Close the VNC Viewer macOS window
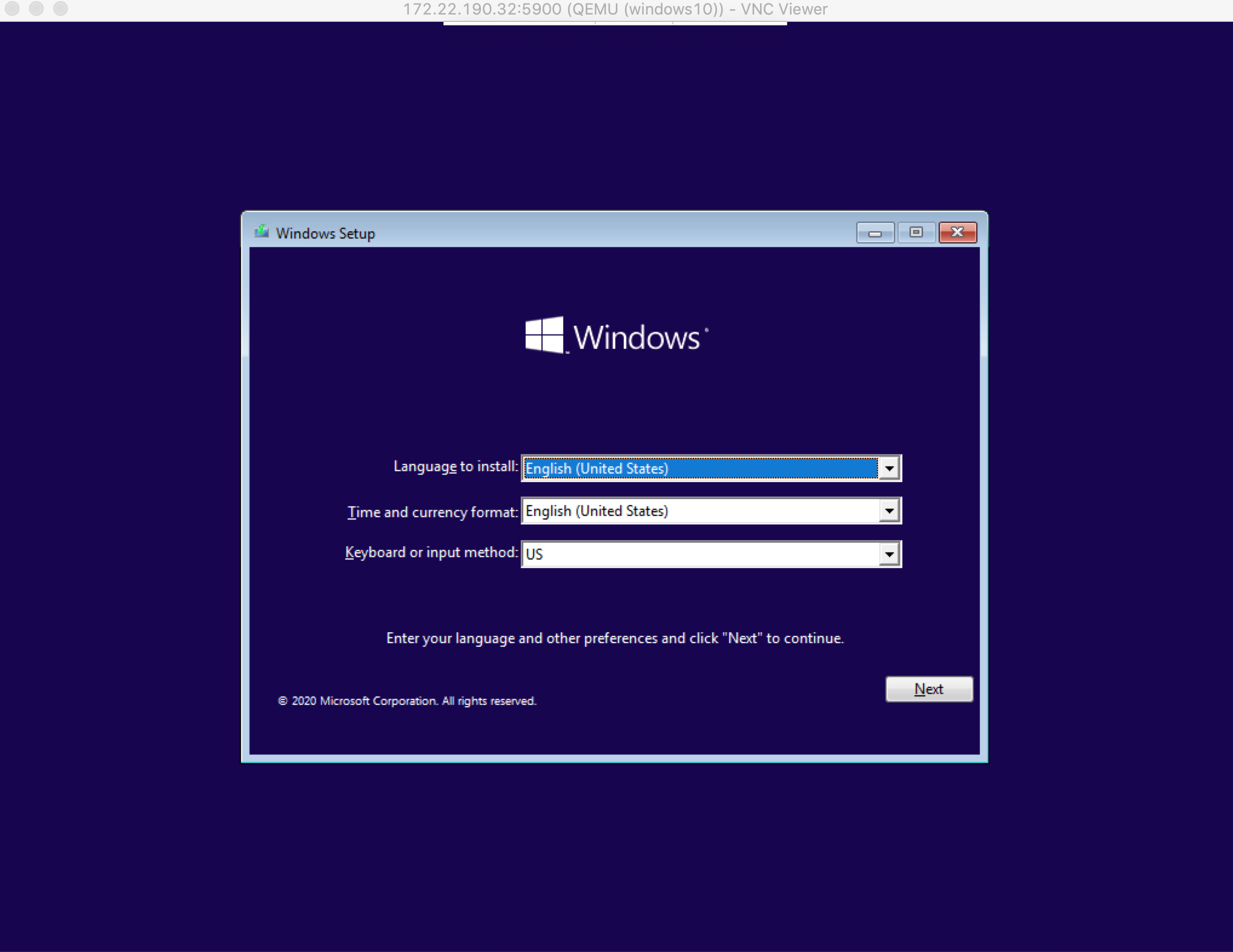The image size is (1233, 952). point(12,9)
